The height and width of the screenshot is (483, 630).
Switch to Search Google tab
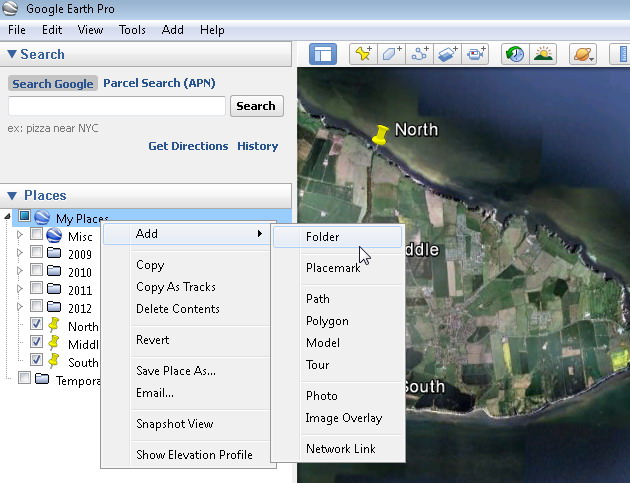pyautogui.click(x=53, y=84)
